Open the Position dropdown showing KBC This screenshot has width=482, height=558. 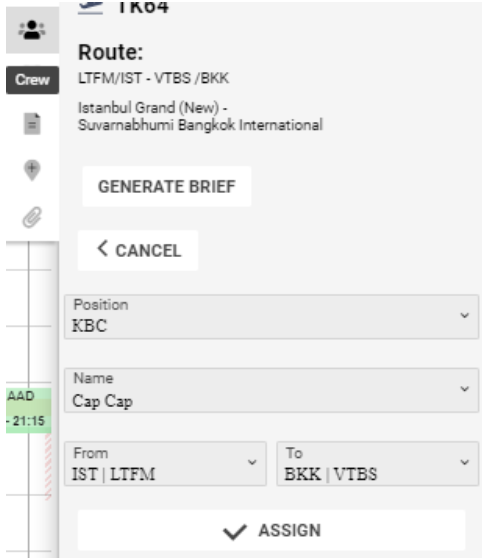tap(271, 317)
